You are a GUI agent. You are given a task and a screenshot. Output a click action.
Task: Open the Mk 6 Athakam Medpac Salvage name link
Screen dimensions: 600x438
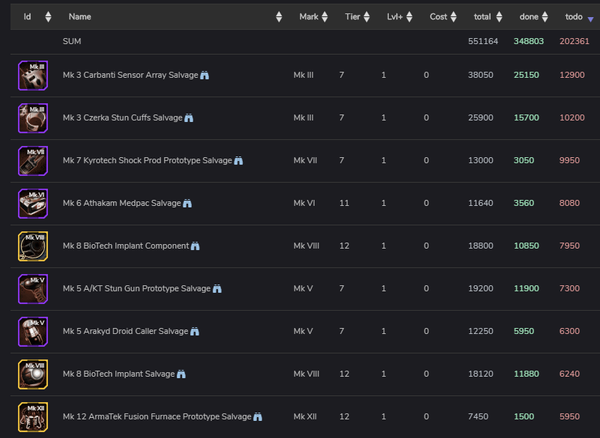(x=121, y=203)
